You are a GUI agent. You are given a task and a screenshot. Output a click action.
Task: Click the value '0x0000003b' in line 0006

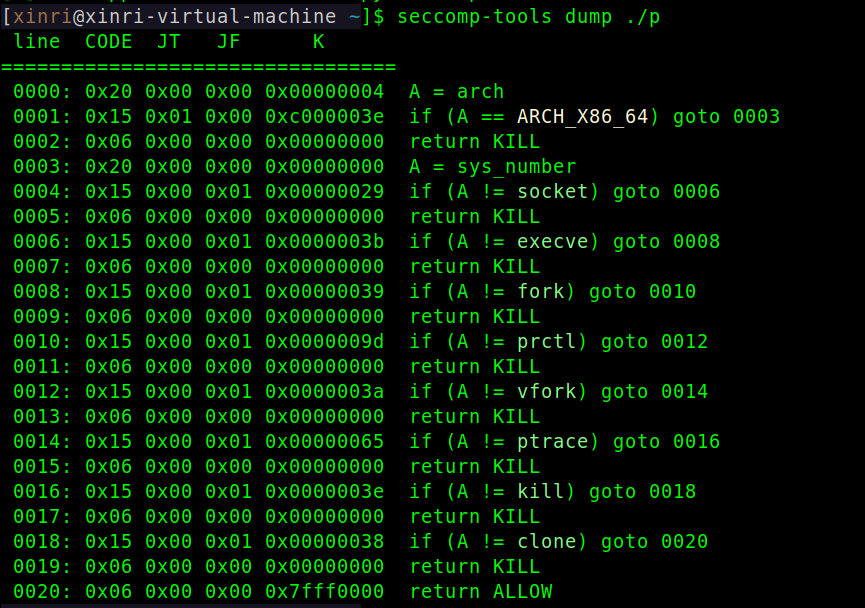click(324, 242)
